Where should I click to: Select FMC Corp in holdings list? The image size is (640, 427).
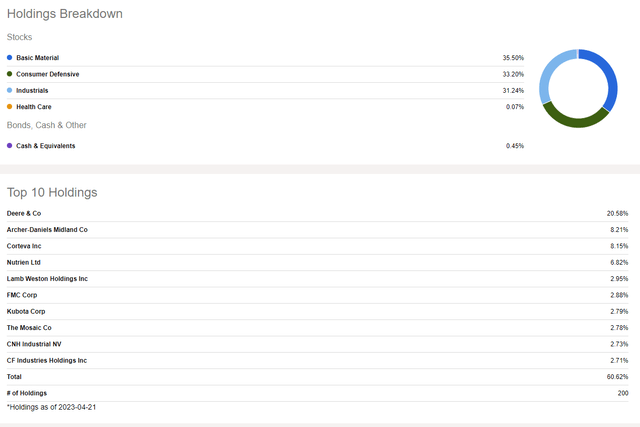22,295
